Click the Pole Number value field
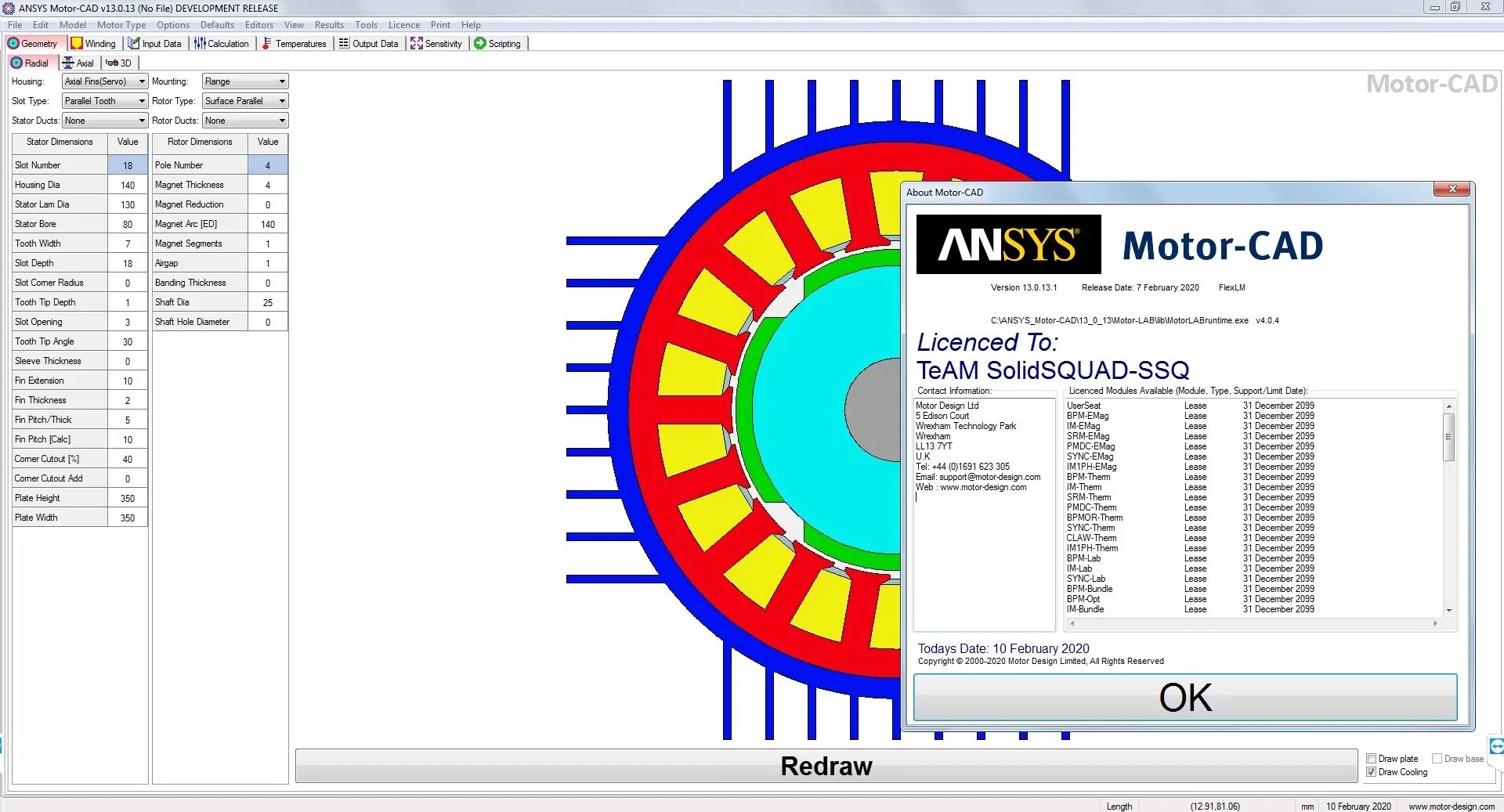This screenshot has height=812, width=1504. click(x=268, y=165)
